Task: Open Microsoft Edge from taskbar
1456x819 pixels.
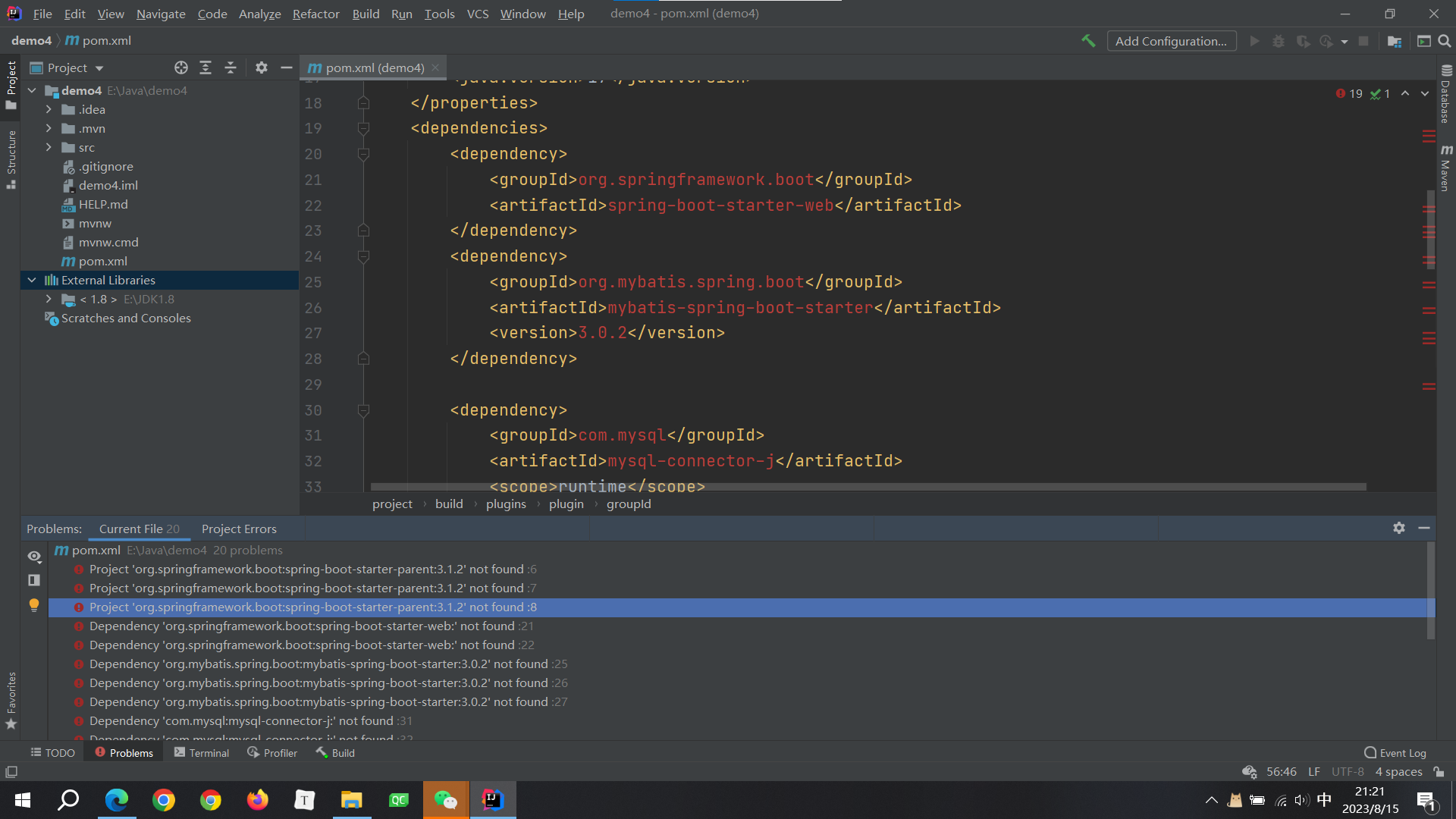Action: point(117,800)
